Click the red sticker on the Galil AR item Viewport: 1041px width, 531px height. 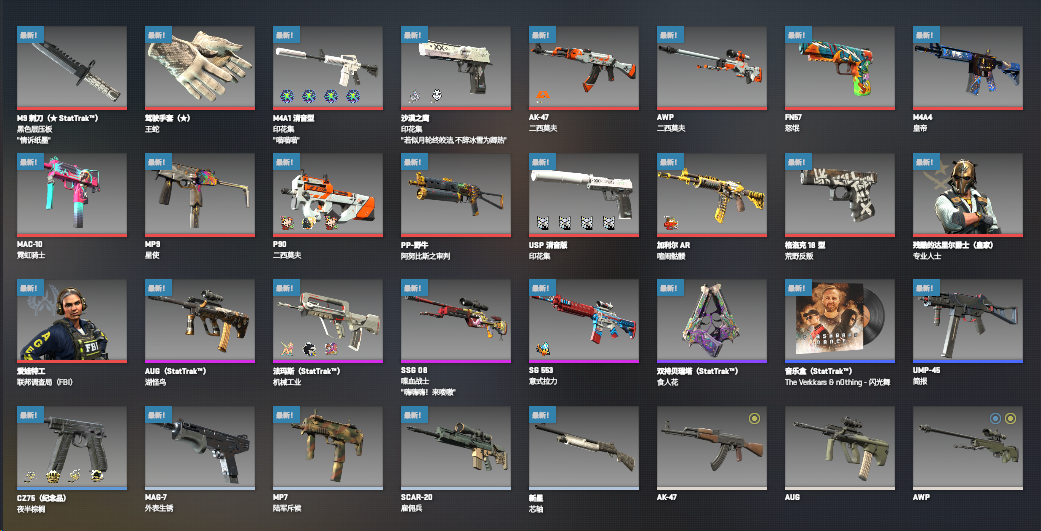(x=671, y=223)
